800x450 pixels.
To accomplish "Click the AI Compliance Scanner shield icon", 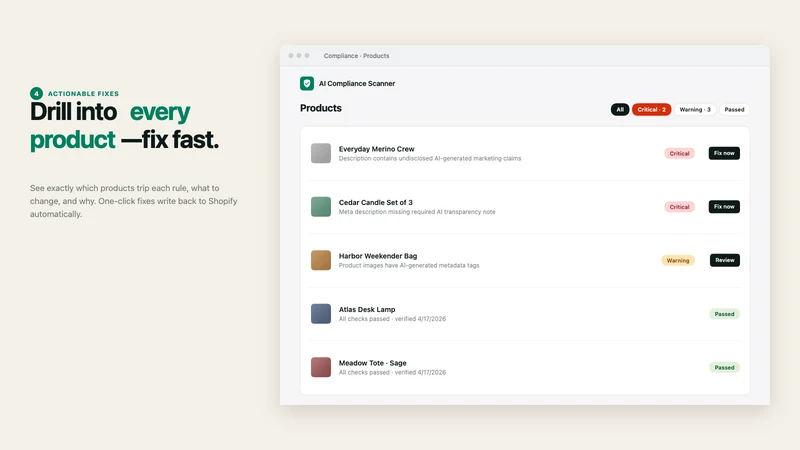I will click(x=307, y=83).
